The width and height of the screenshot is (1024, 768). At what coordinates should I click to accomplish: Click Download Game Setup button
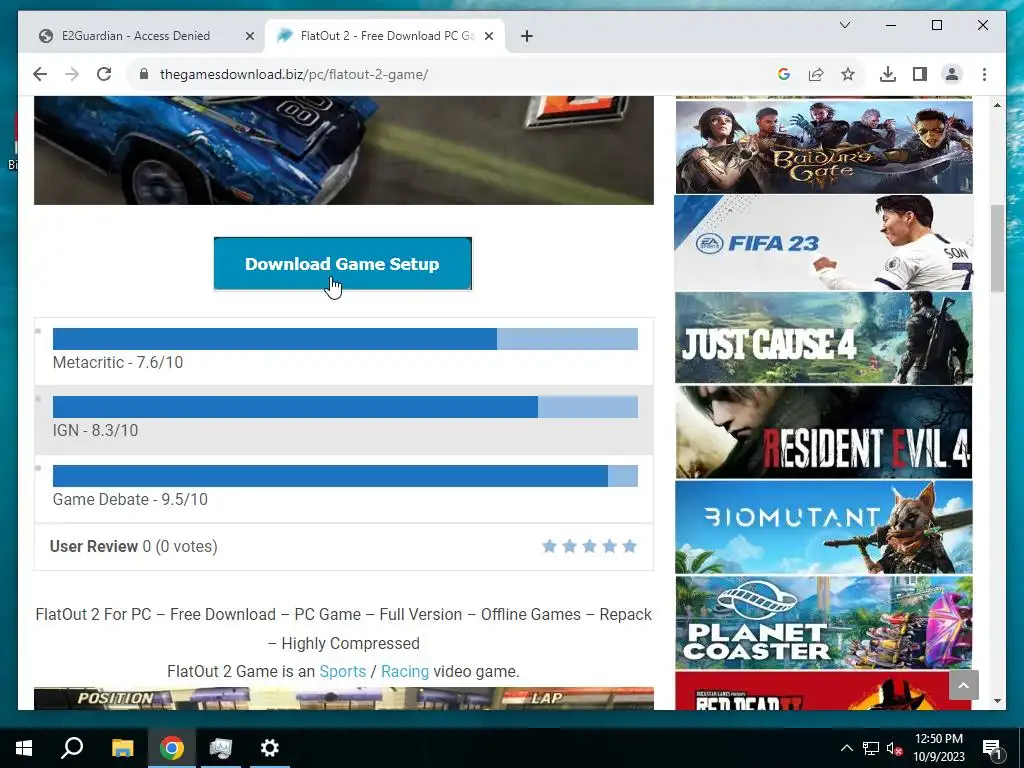coord(342,263)
